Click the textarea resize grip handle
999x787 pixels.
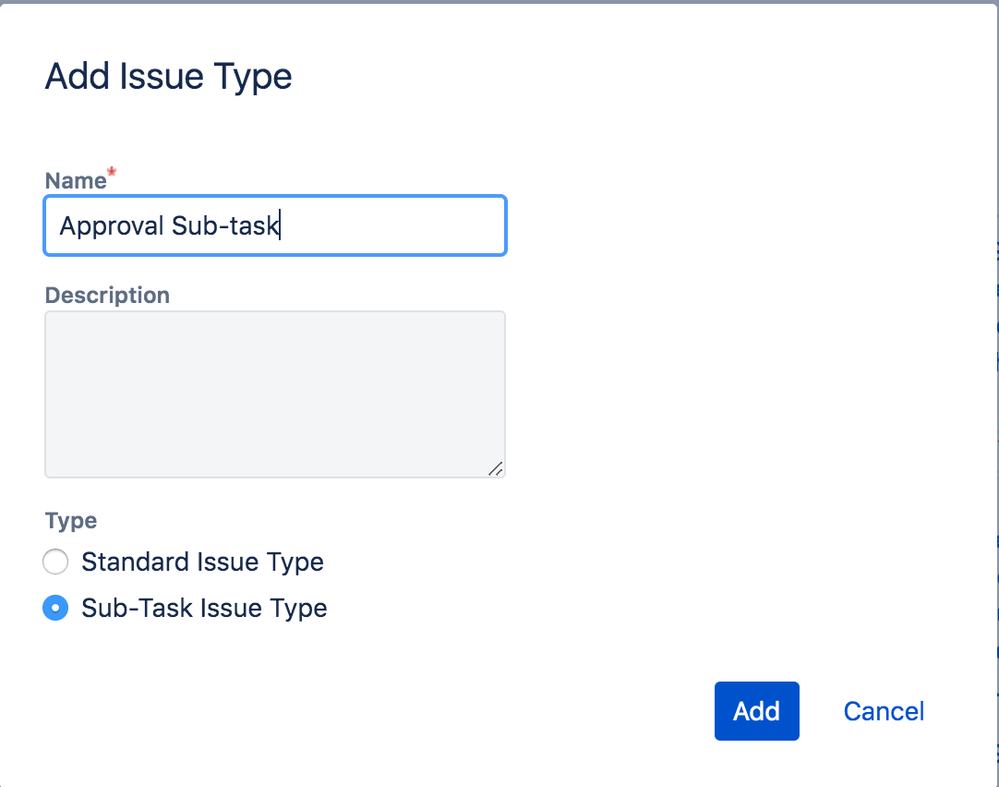pyautogui.click(x=496, y=467)
